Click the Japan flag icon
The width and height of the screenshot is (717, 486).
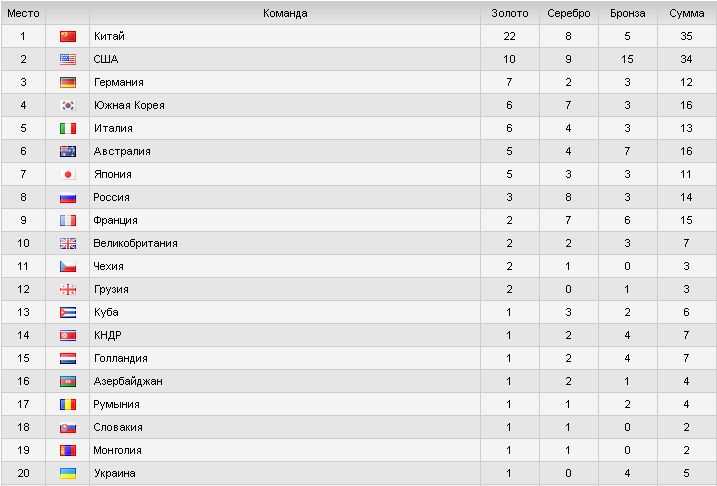[68, 174]
